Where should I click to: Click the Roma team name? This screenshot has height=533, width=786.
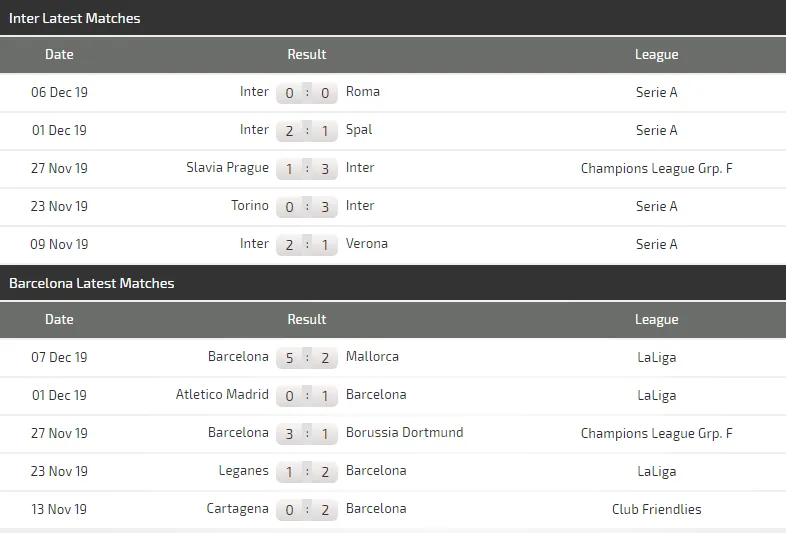pyautogui.click(x=363, y=92)
